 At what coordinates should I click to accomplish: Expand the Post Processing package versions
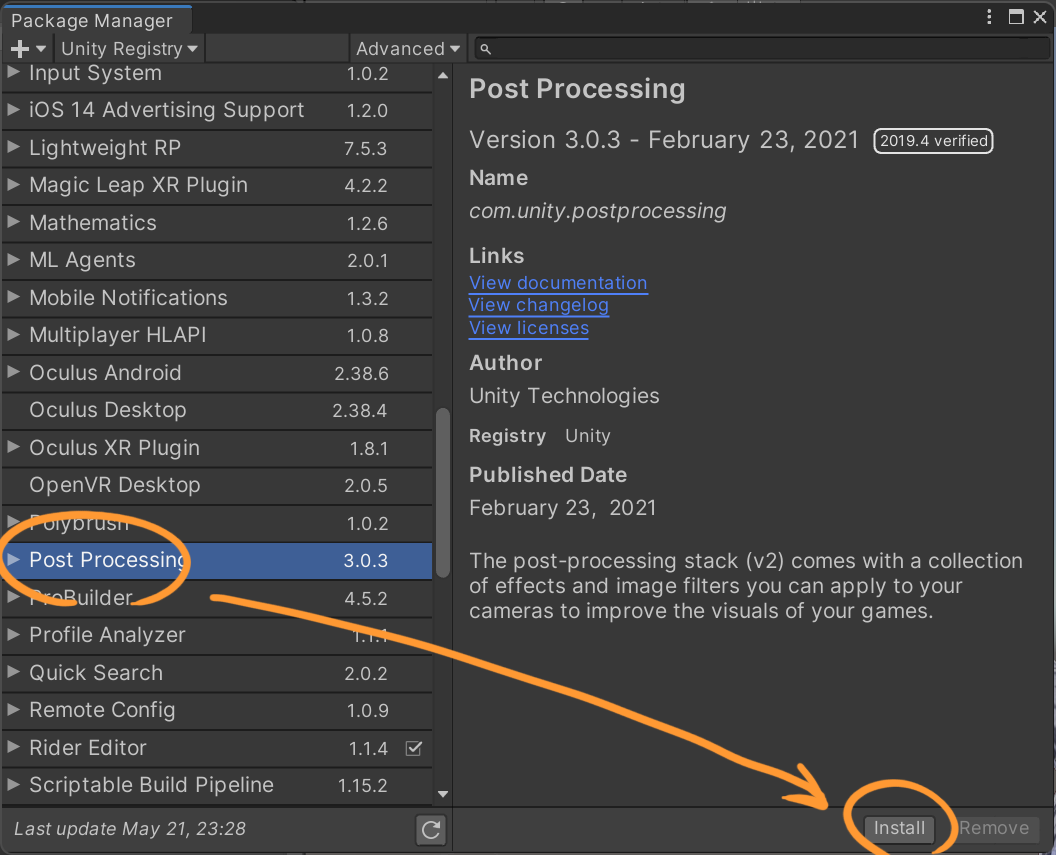click(13, 559)
